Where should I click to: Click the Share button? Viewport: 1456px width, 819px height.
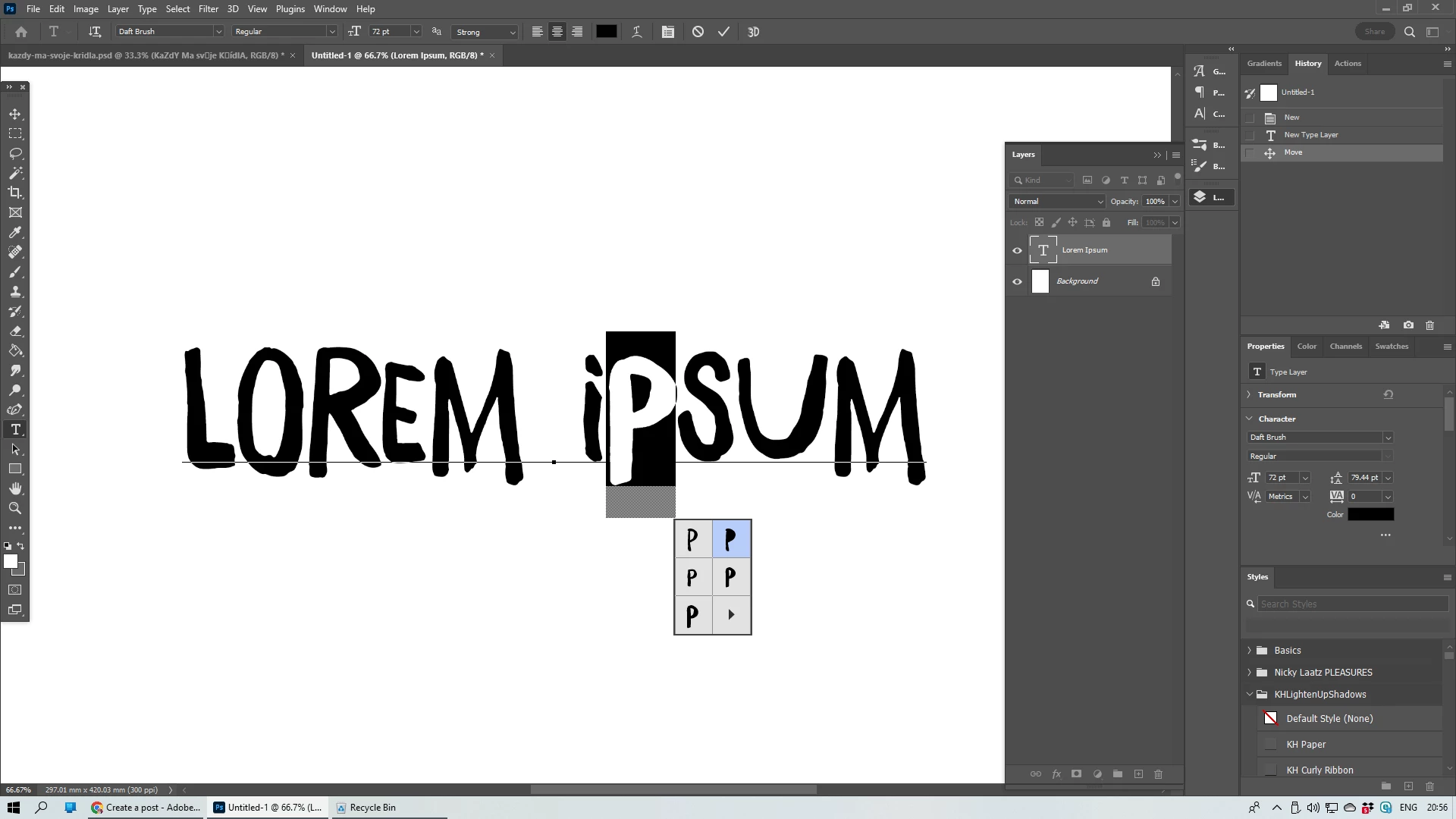tap(1374, 32)
